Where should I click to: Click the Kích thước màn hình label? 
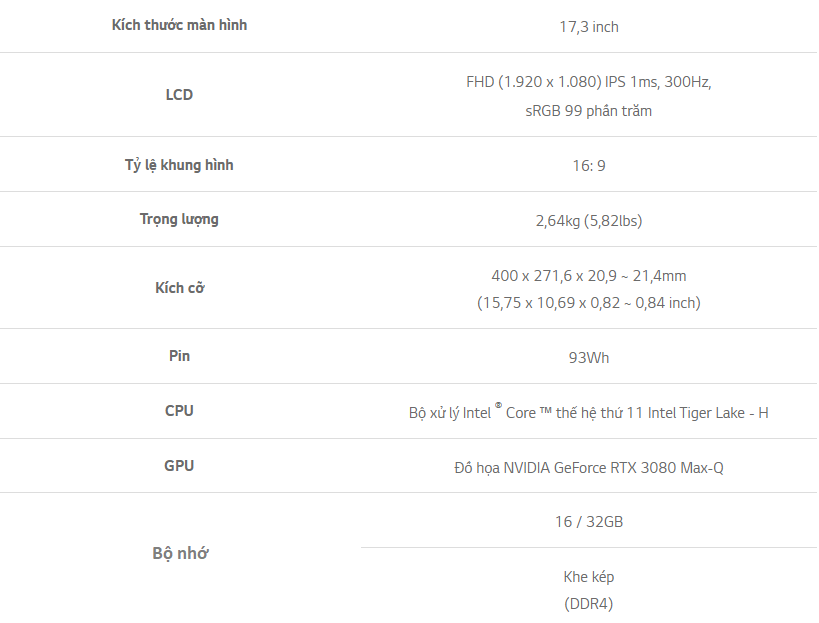coord(179,25)
